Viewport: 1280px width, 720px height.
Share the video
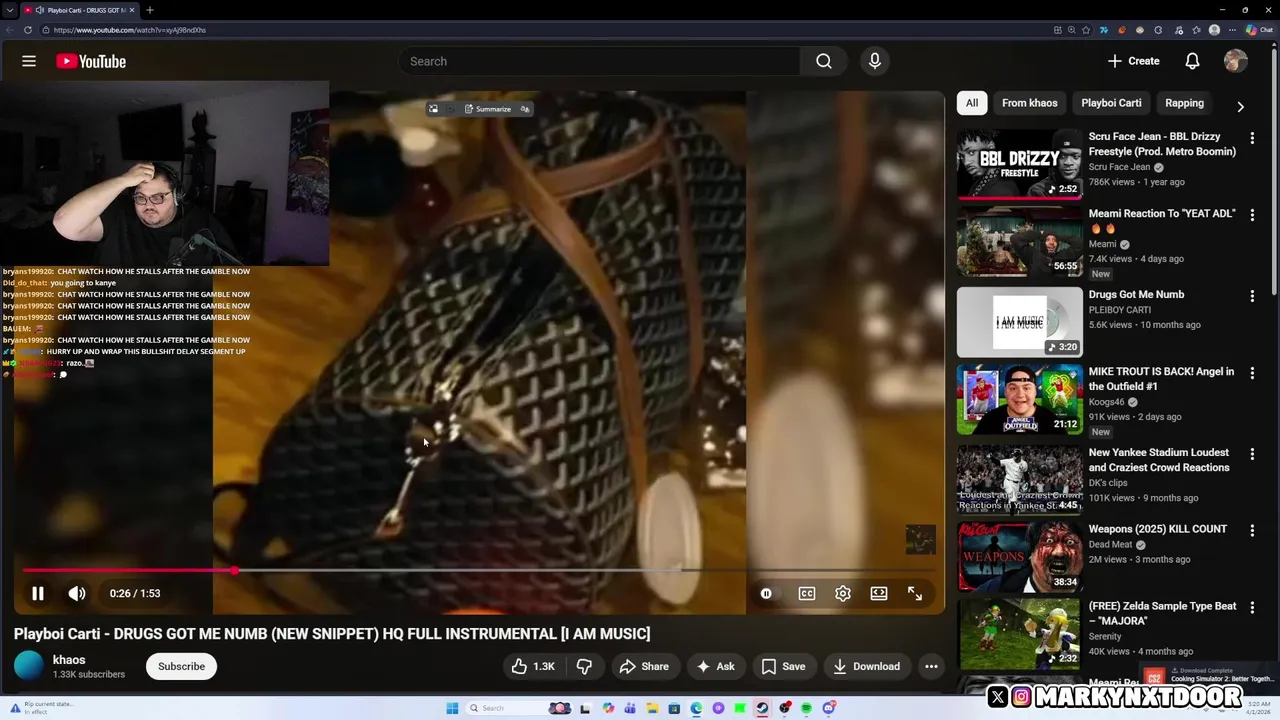coord(644,666)
